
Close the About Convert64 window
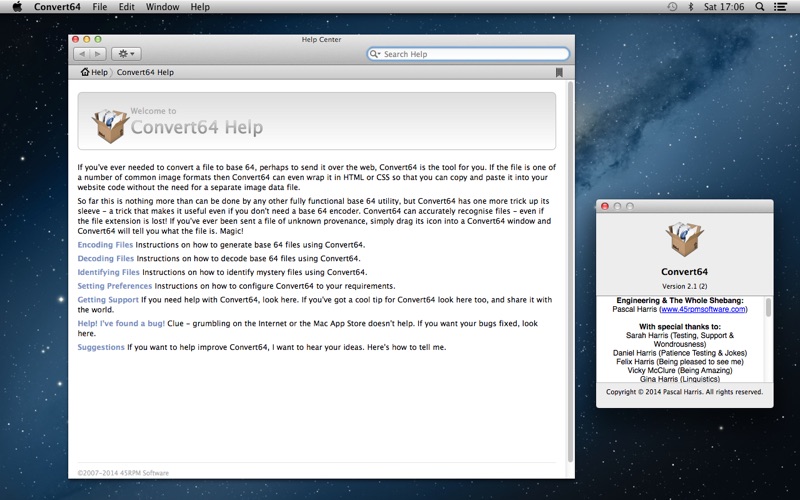click(x=605, y=206)
